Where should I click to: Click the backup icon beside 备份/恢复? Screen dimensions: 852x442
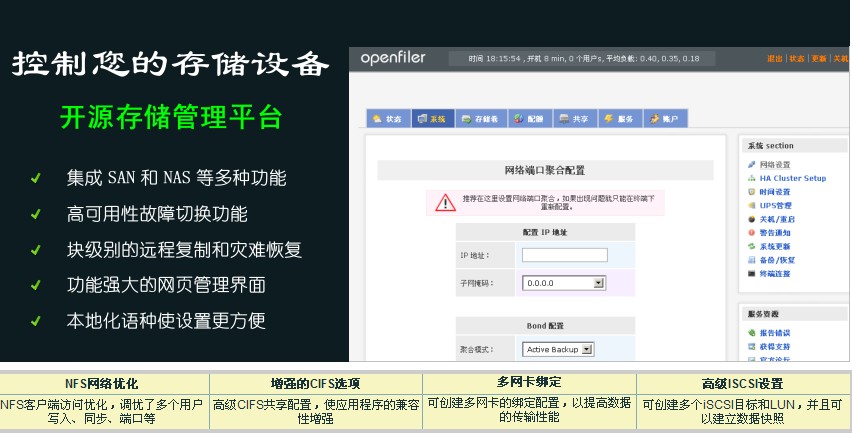tap(751, 260)
